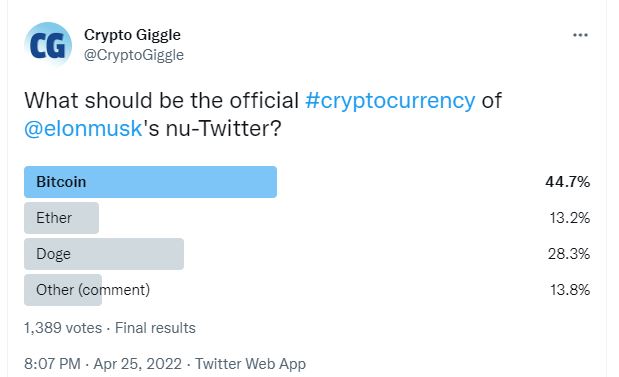Image resolution: width=619 pixels, height=377 pixels.
Task: Select the Bitcoin poll result bar
Action: pyautogui.click(x=150, y=182)
